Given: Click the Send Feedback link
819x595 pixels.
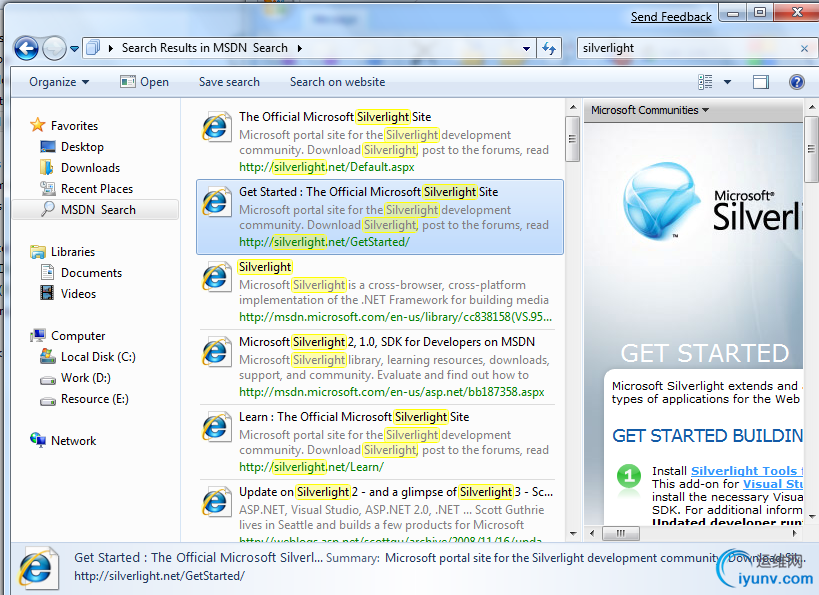Looking at the screenshot, I should pos(671,17).
